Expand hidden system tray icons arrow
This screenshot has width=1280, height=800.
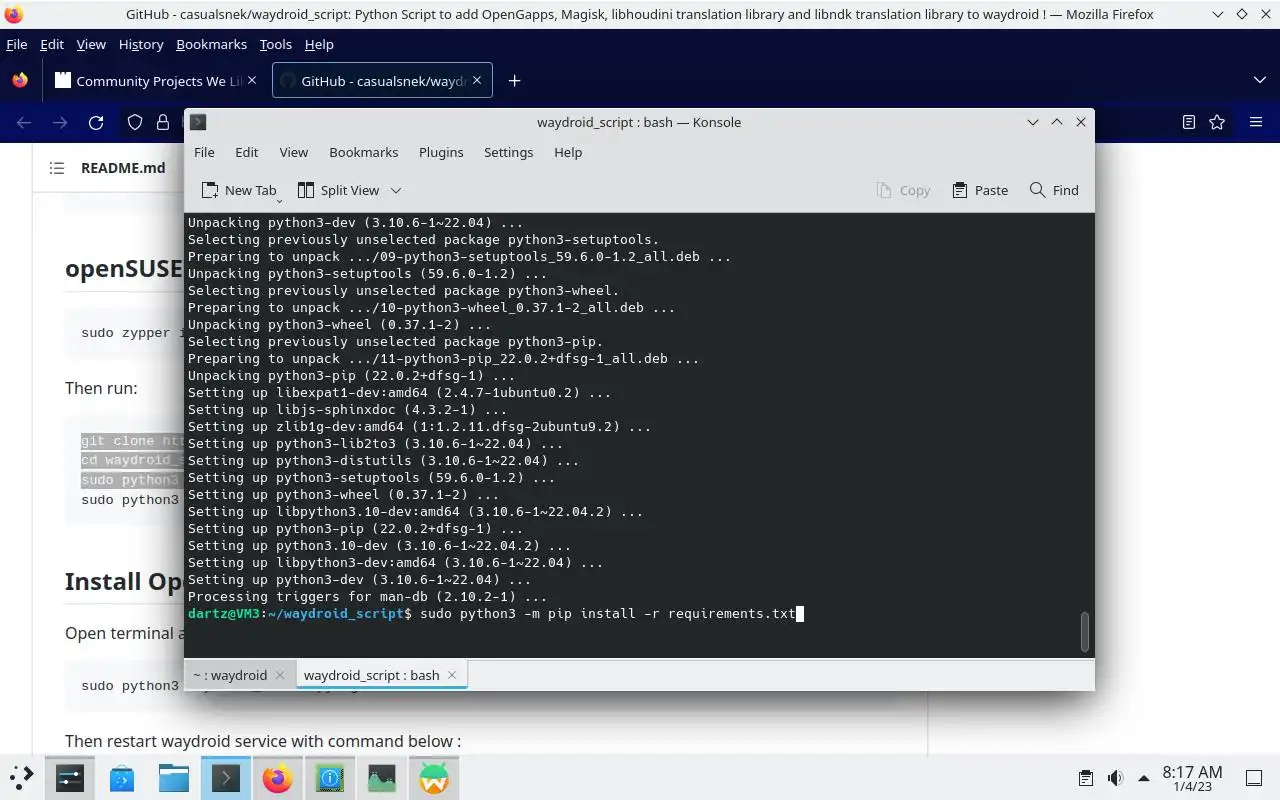tap(1143, 778)
